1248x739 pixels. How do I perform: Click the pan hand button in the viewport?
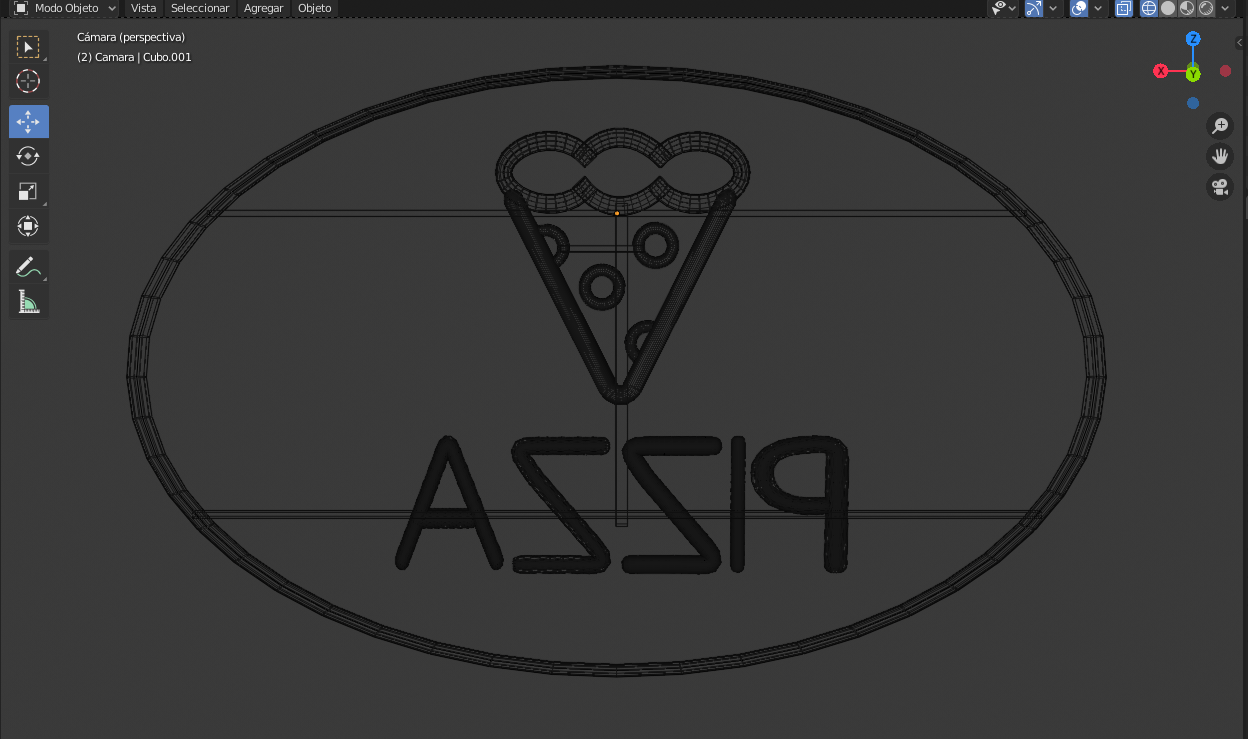[1219, 156]
